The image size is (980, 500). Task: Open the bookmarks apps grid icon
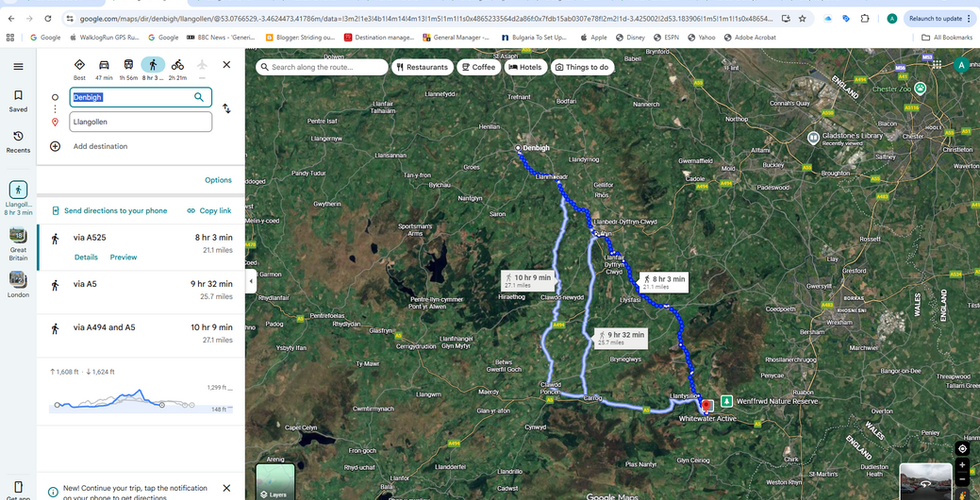pyautogui.click(x=10, y=38)
